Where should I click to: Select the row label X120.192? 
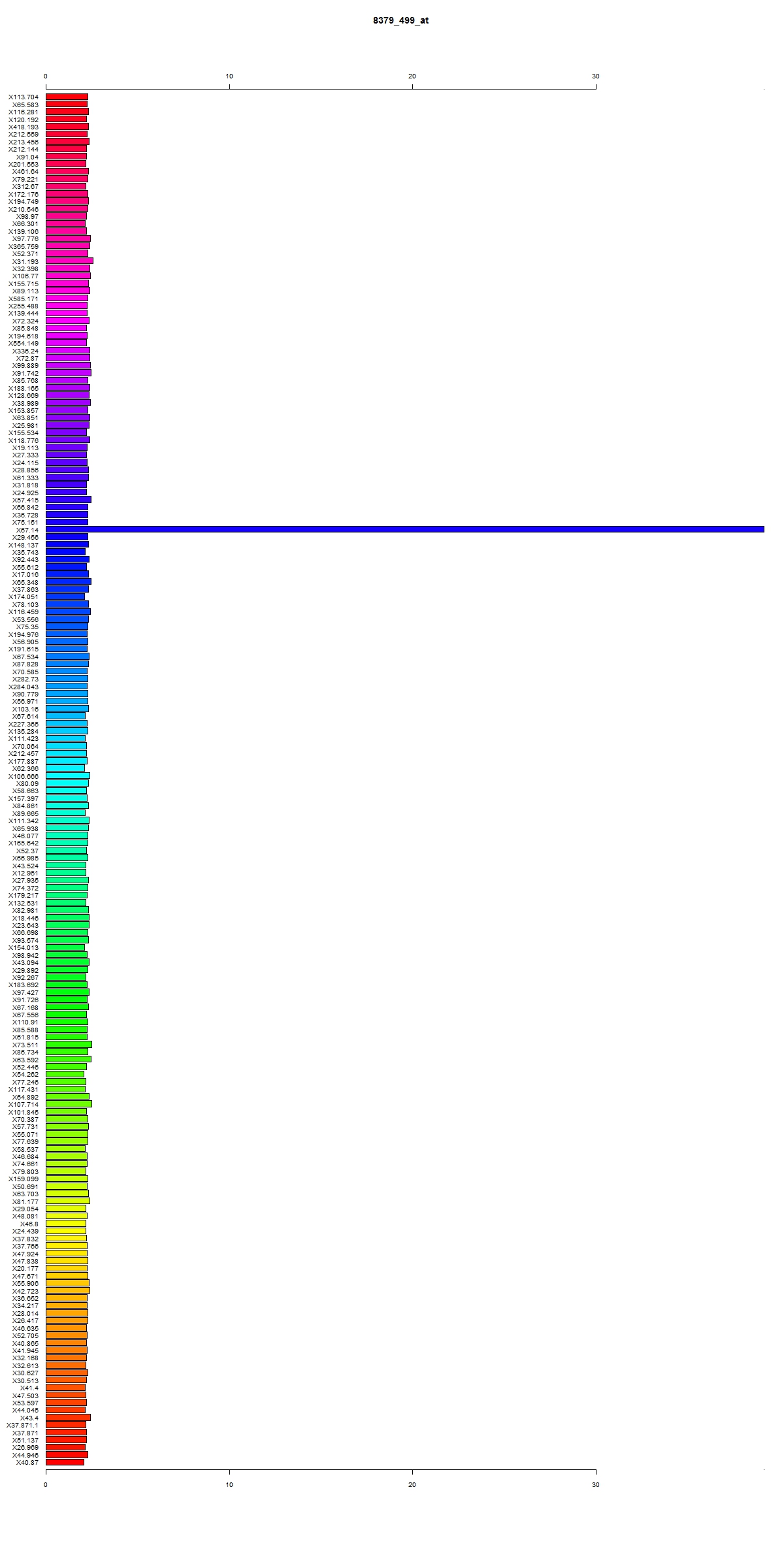pos(24,120)
